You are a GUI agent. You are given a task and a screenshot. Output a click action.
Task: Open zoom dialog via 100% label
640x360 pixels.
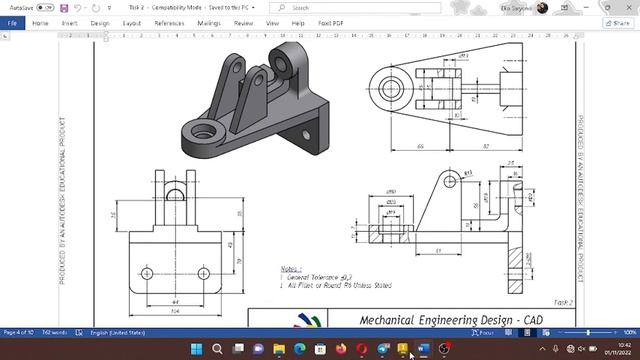coord(630,333)
